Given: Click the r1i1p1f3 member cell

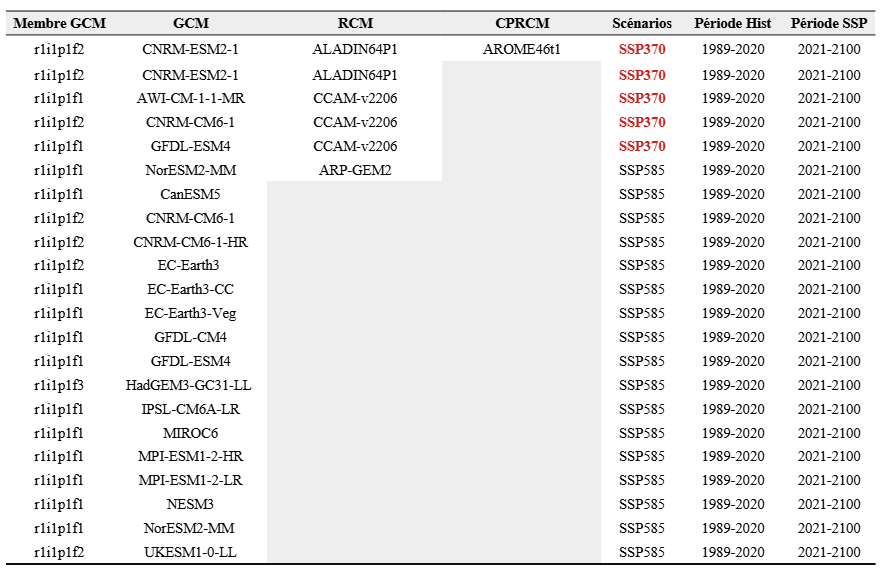Looking at the screenshot, I should (x=59, y=385).
